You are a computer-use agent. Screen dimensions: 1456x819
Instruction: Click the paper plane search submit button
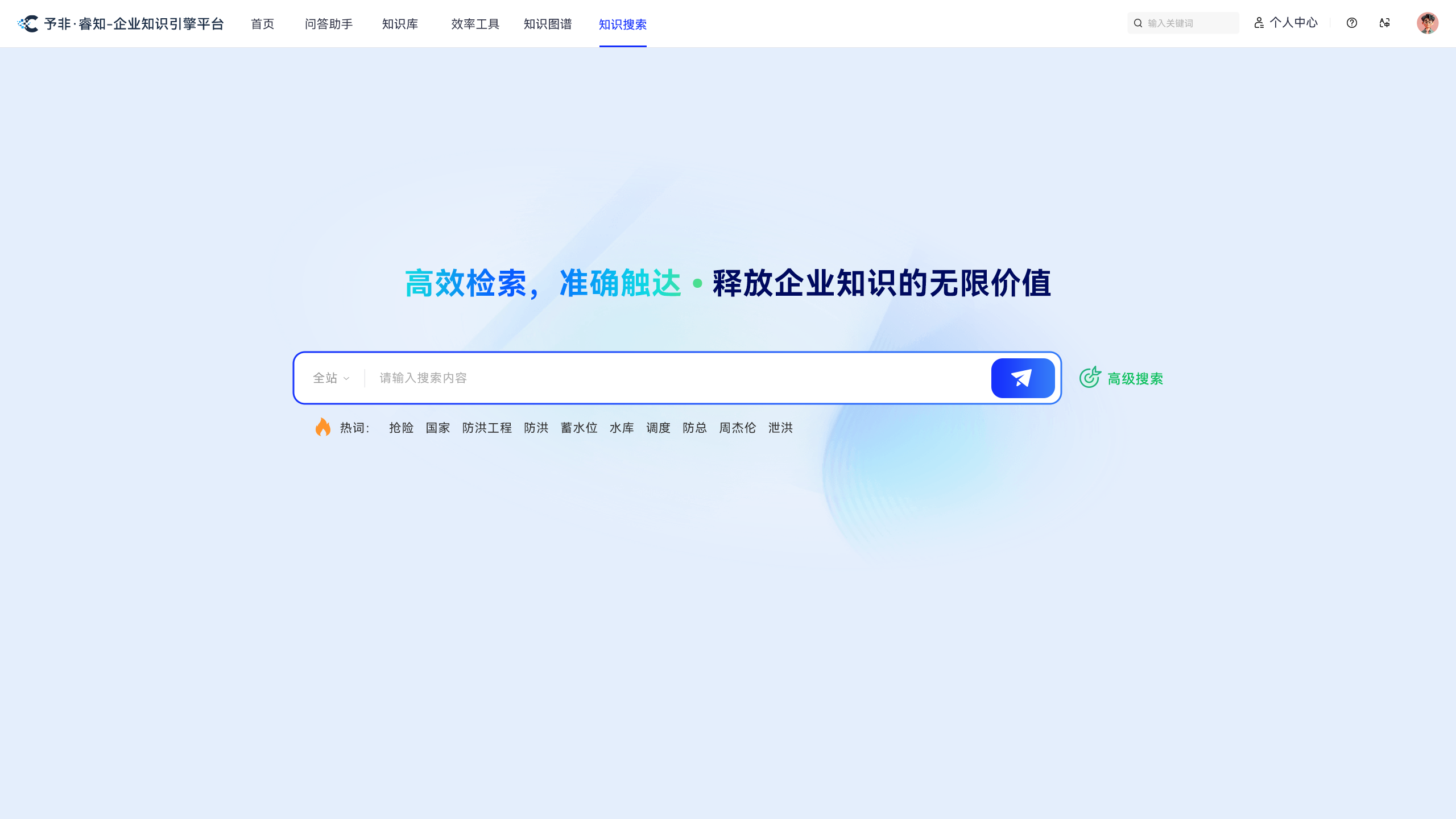[x=1023, y=378]
